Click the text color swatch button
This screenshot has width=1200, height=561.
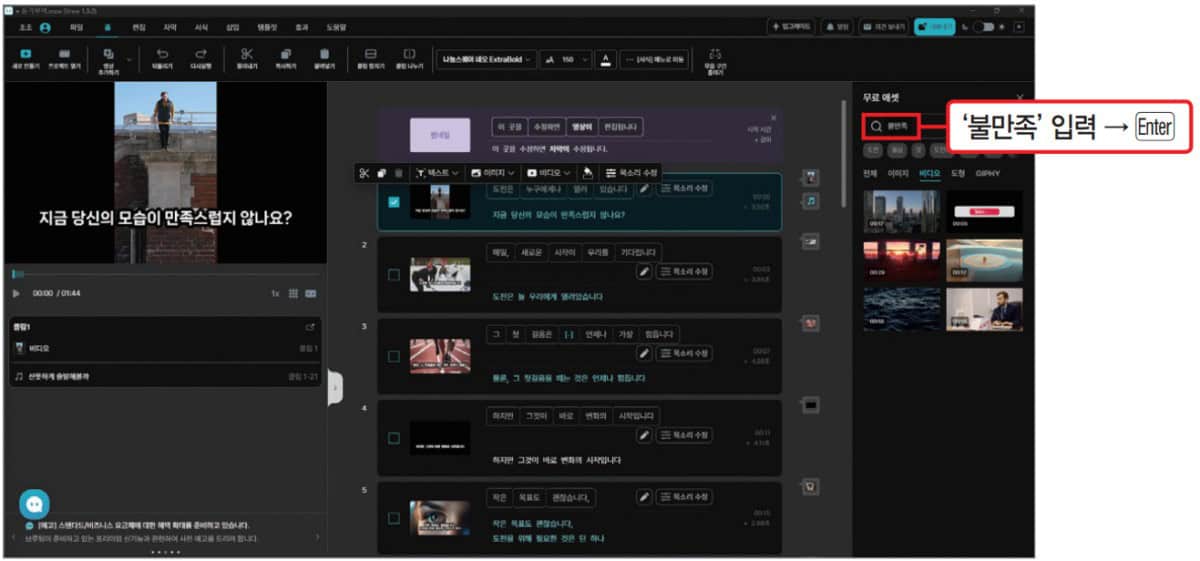coord(606,59)
